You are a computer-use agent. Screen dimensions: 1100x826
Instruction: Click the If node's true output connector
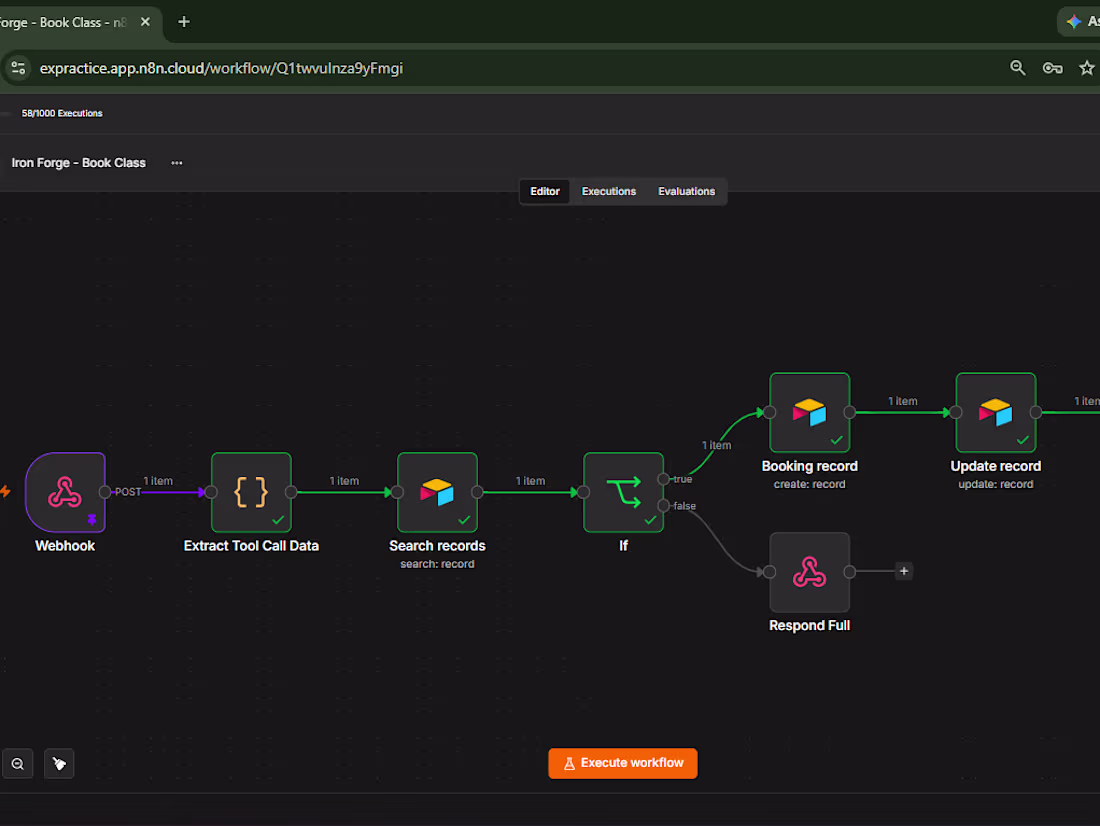tap(663, 479)
